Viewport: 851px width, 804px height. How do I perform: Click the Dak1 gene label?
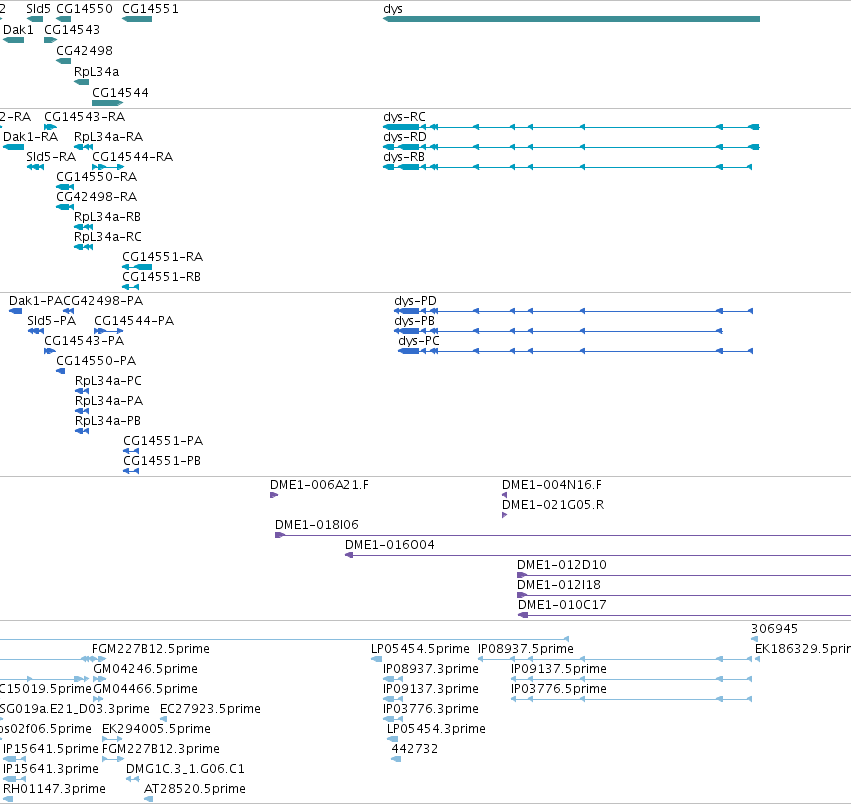tap(18, 29)
